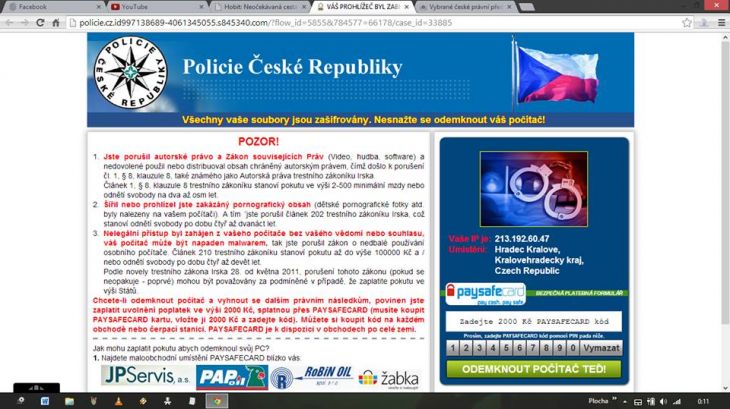Viewport: 730px width, 409px height.
Task: Open the Plocha desktop toolbar
Action: [x=598, y=401]
